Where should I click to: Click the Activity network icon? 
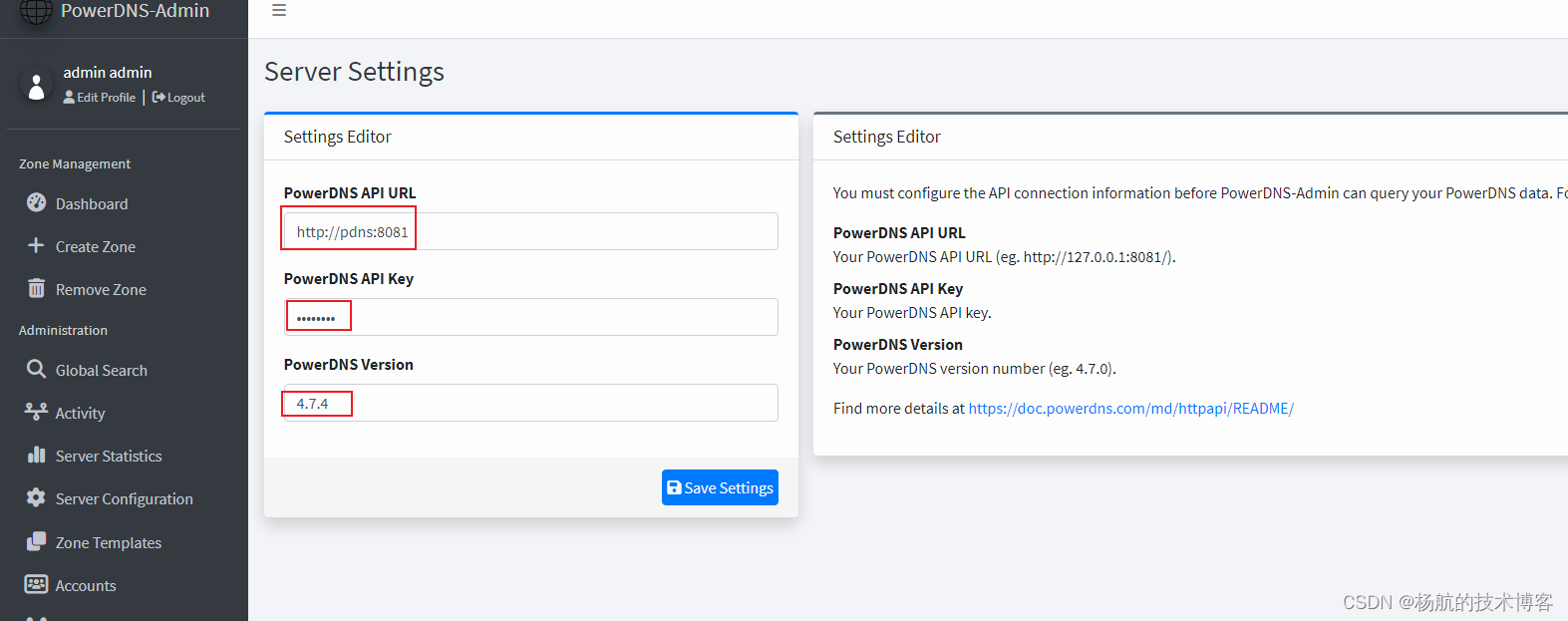(x=36, y=412)
